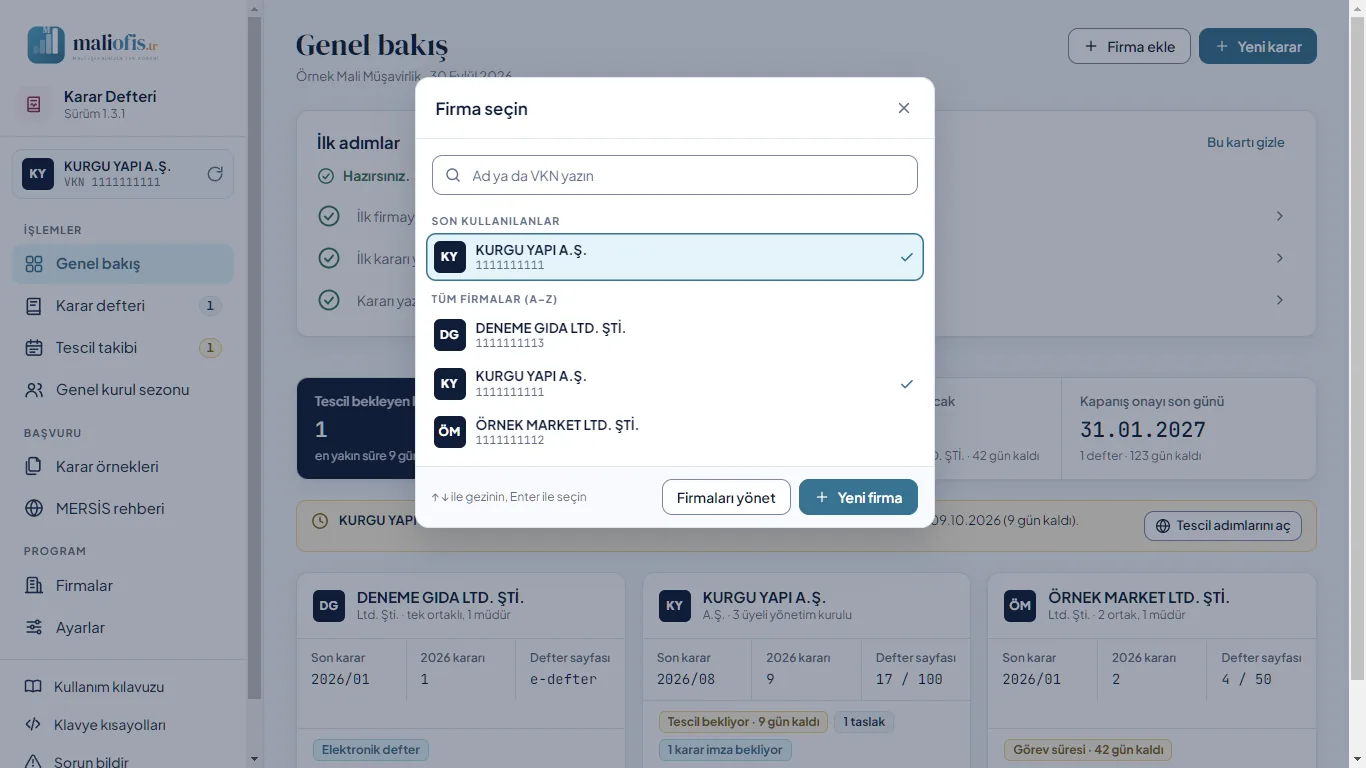Image resolution: width=1366 pixels, height=768 pixels.
Task: Click the refresh icon beside KURGU YAPI A.Ş.
Action: click(215, 174)
